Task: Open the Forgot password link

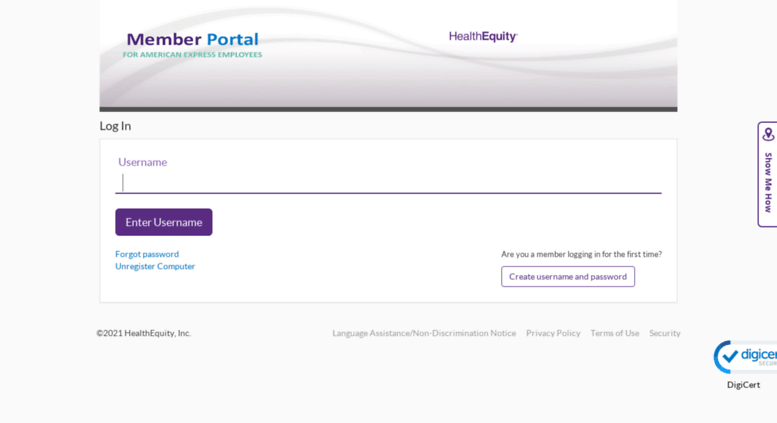Action: coord(147,254)
